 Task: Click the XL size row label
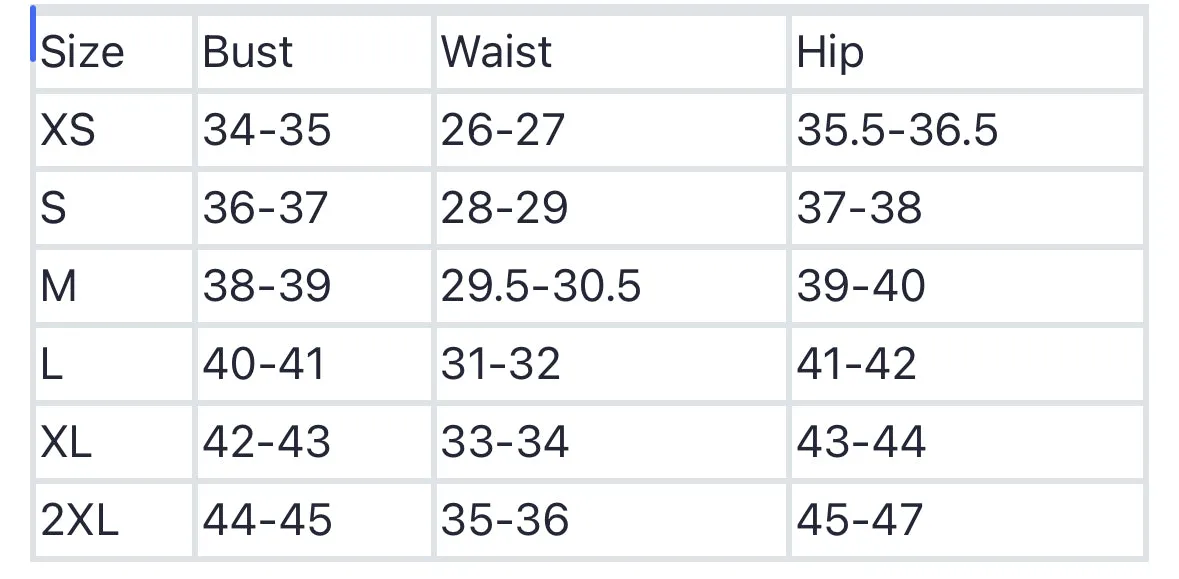(66, 441)
